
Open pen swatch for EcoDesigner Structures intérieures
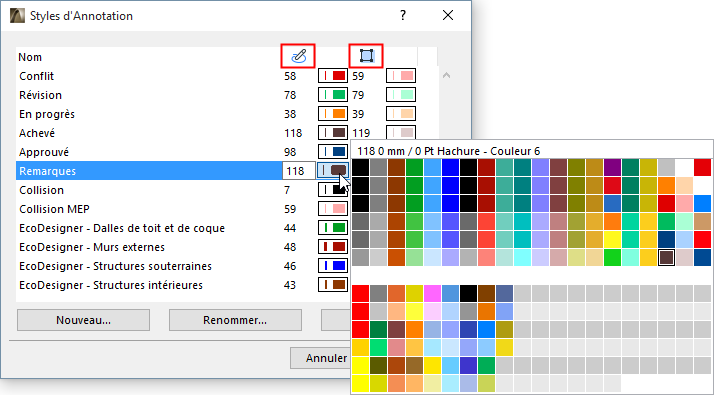pos(333,285)
